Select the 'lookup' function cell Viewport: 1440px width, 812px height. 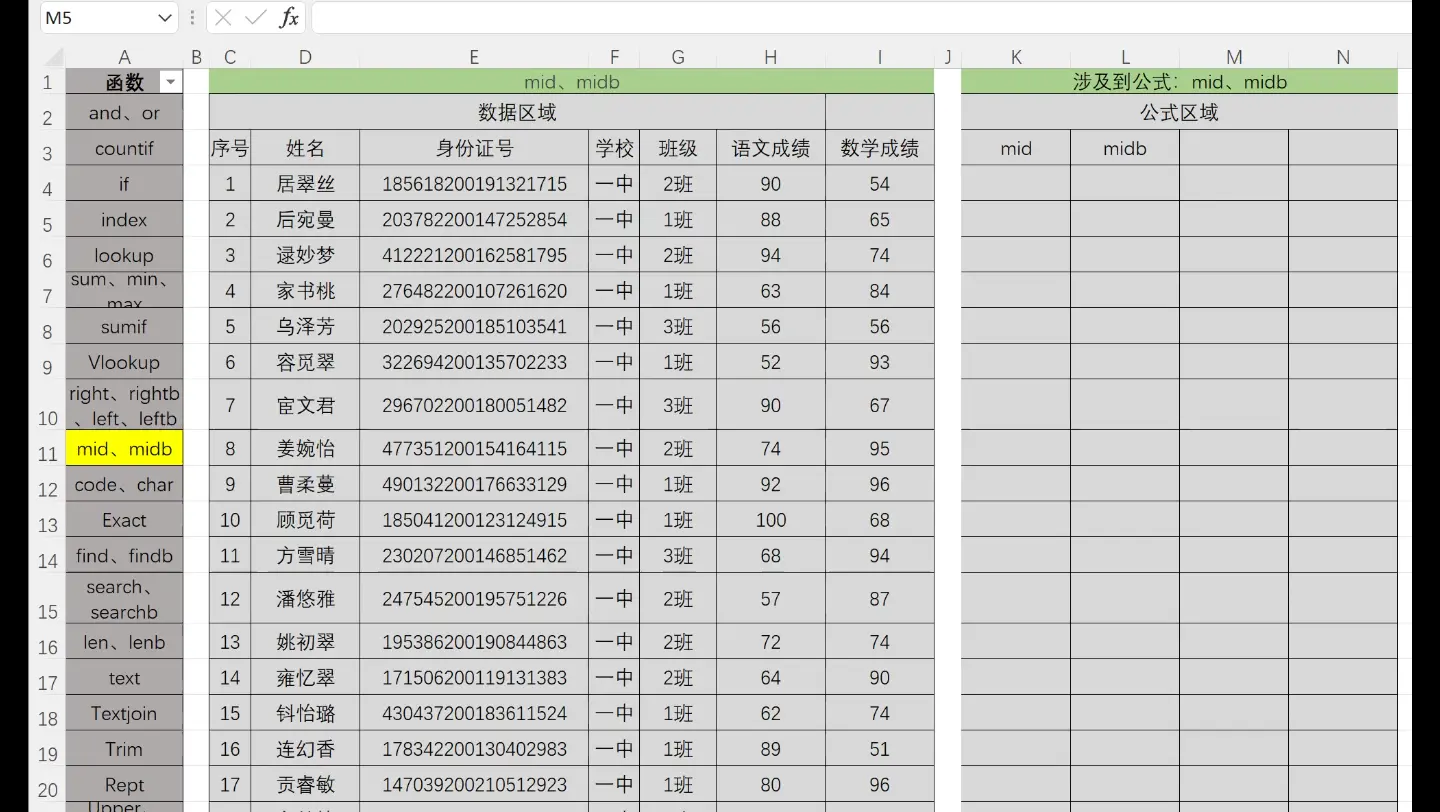(124, 256)
